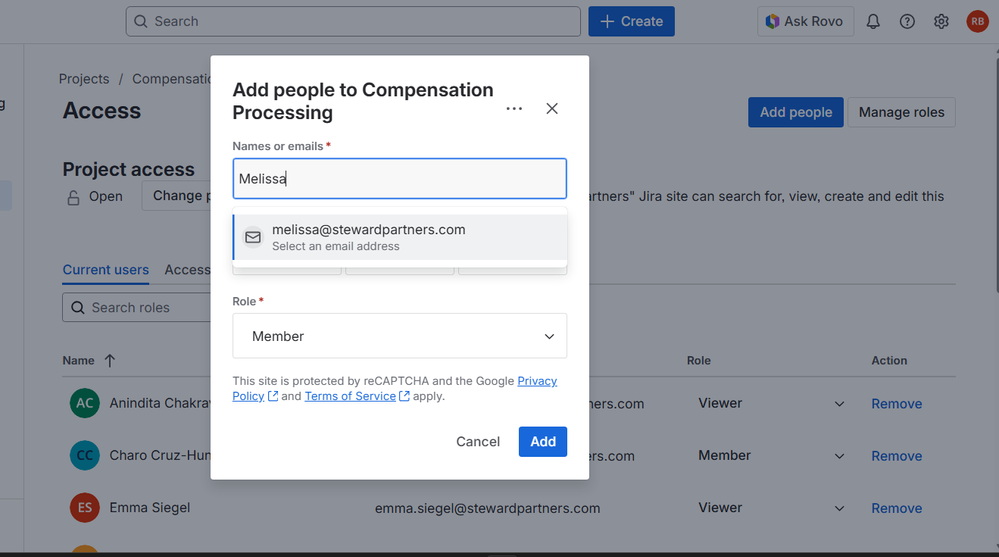Open the Privacy Policy link
999x557 pixels.
pyautogui.click(x=537, y=381)
